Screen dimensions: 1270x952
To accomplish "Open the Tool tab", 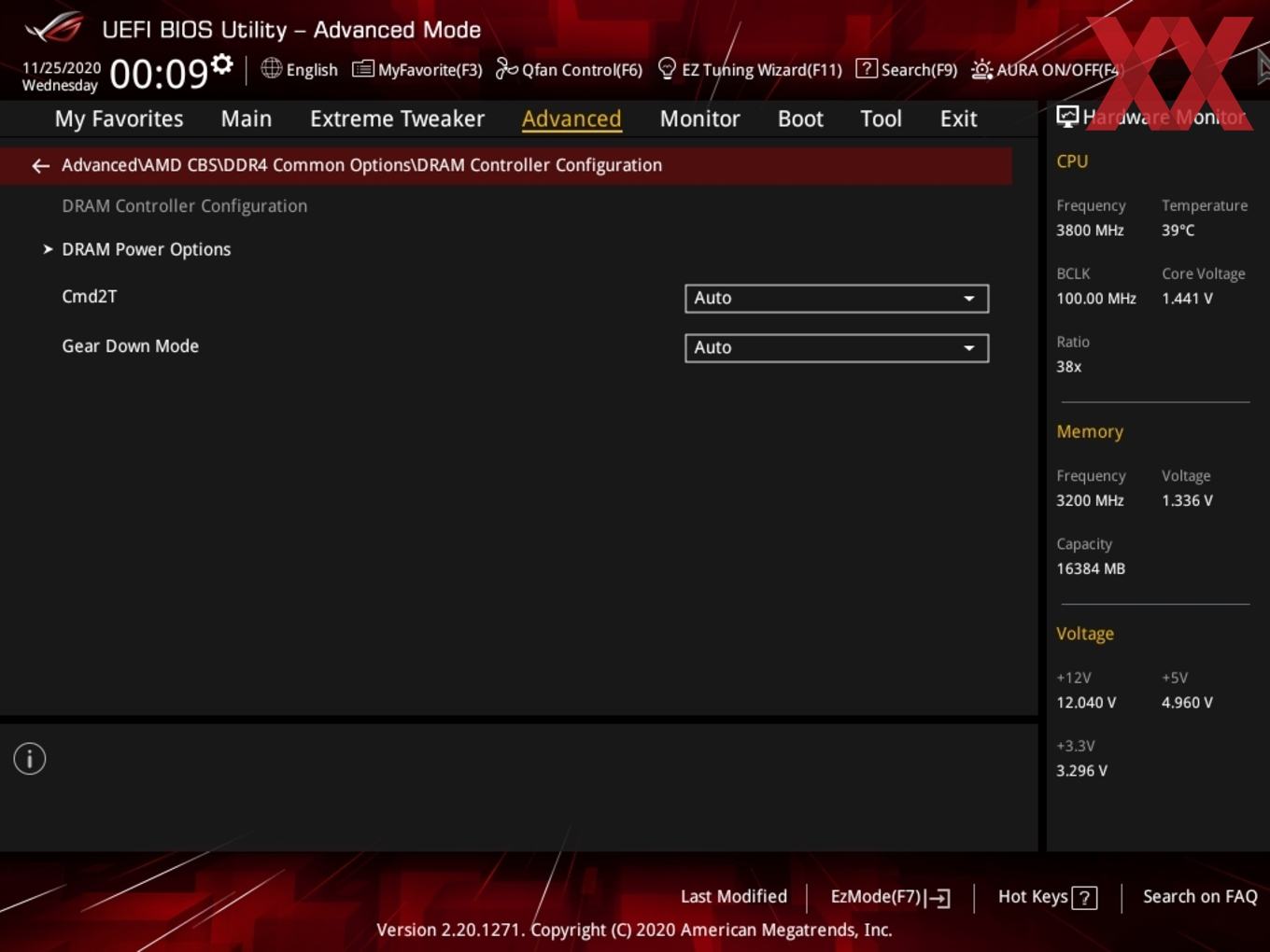I will 881,119.
